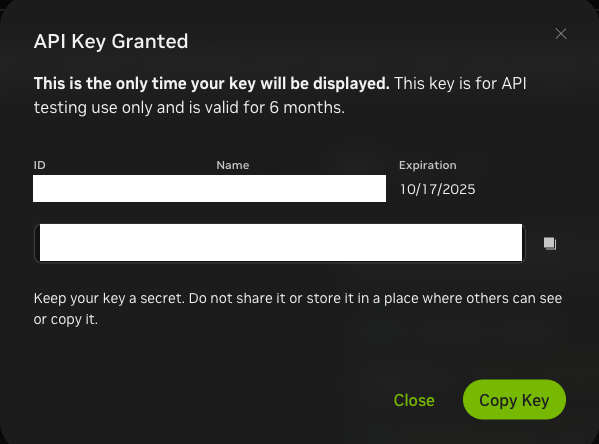This screenshot has width=599, height=444.
Task: Click the Expiration column label
Action: tap(427, 165)
